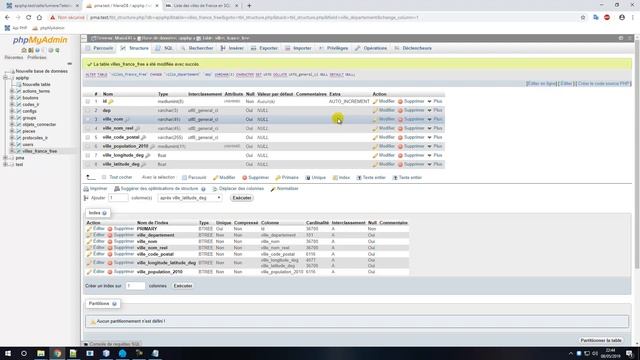Click browser reload page icon

click(x=29, y=18)
